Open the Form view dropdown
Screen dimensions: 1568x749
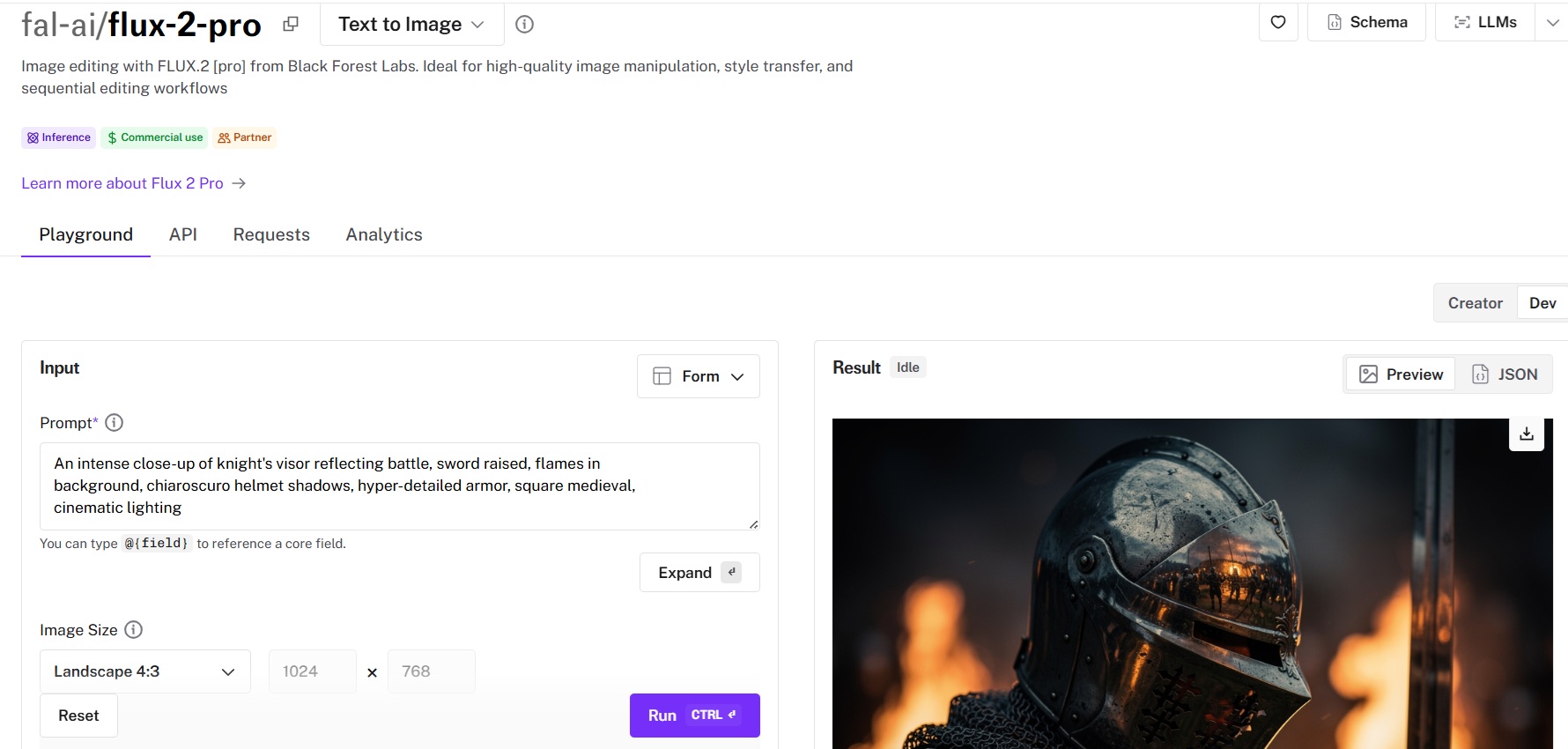pos(699,376)
